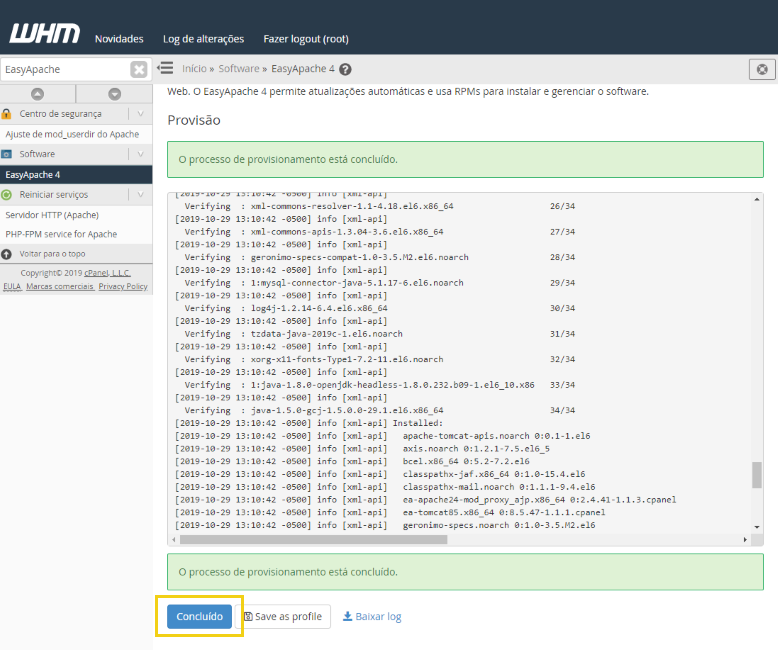Open the EasyApache 4 help question mark
The width and height of the screenshot is (778, 650).
(345, 69)
